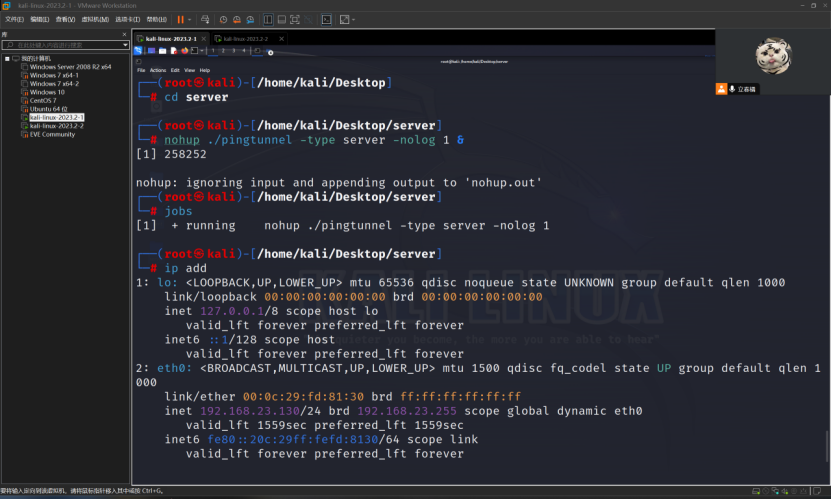Click the revert to snapshot icon
The height and width of the screenshot is (500, 831).
(x=237, y=20)
